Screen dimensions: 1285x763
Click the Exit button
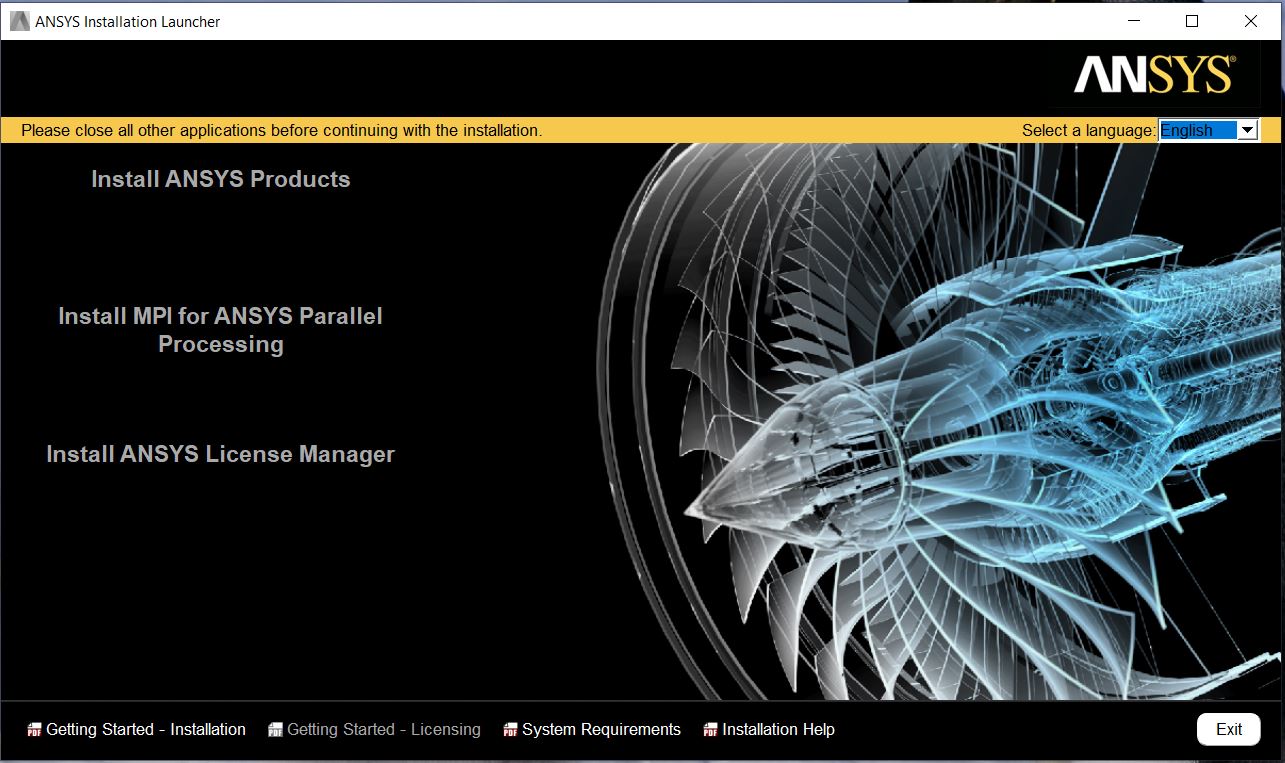pos(1228,729)
